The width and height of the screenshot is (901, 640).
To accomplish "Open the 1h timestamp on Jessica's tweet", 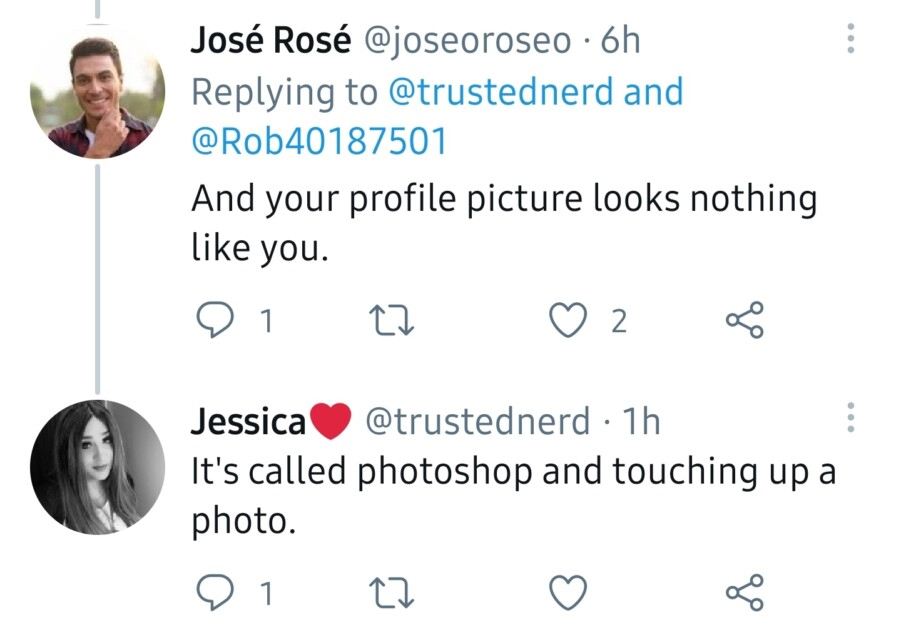I will pos(641,421).
